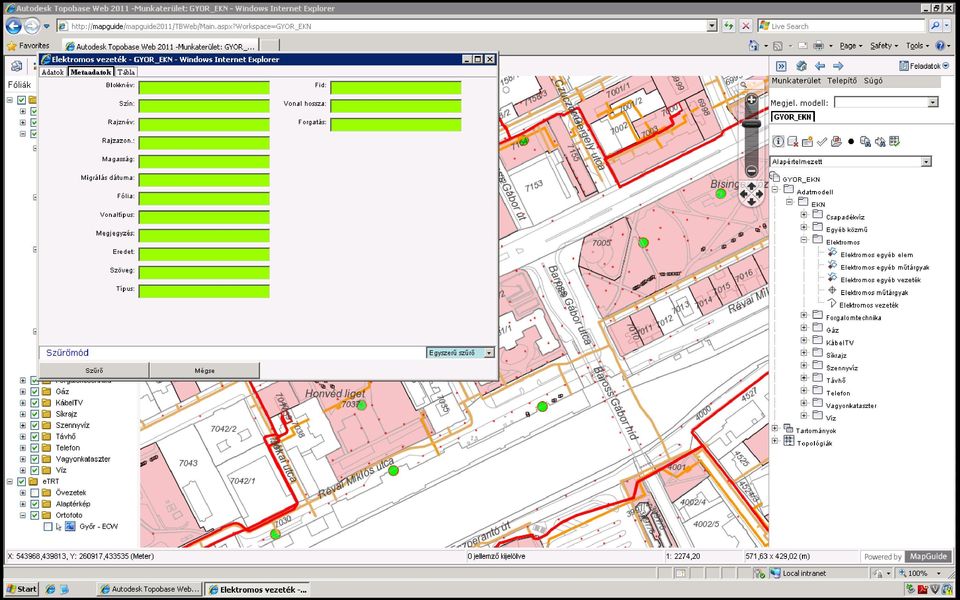Click the Elektromos egyéb elem icon
The width and height of the screenshot is (960, 600).
click(832, 253)
